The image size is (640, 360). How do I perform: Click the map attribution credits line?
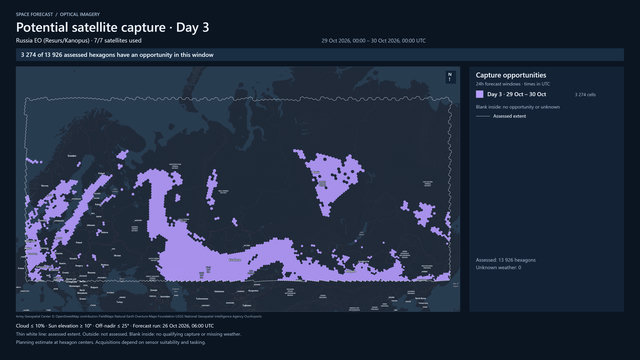pos(139,316)
